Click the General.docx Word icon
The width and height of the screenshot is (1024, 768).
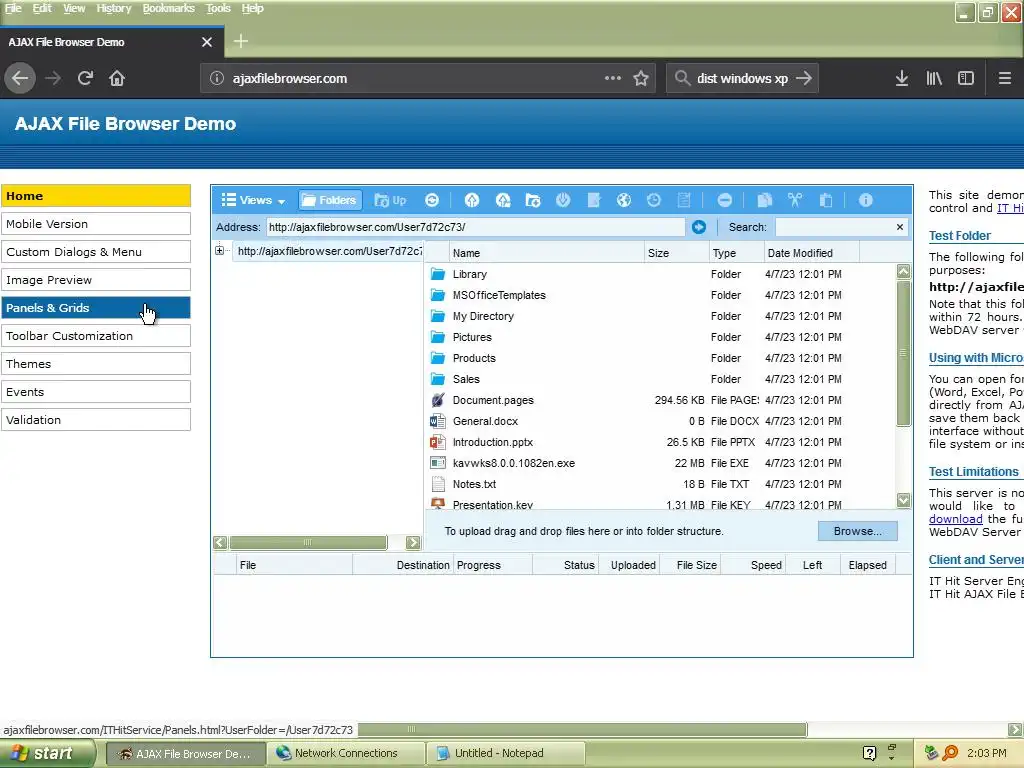[438, 421]
